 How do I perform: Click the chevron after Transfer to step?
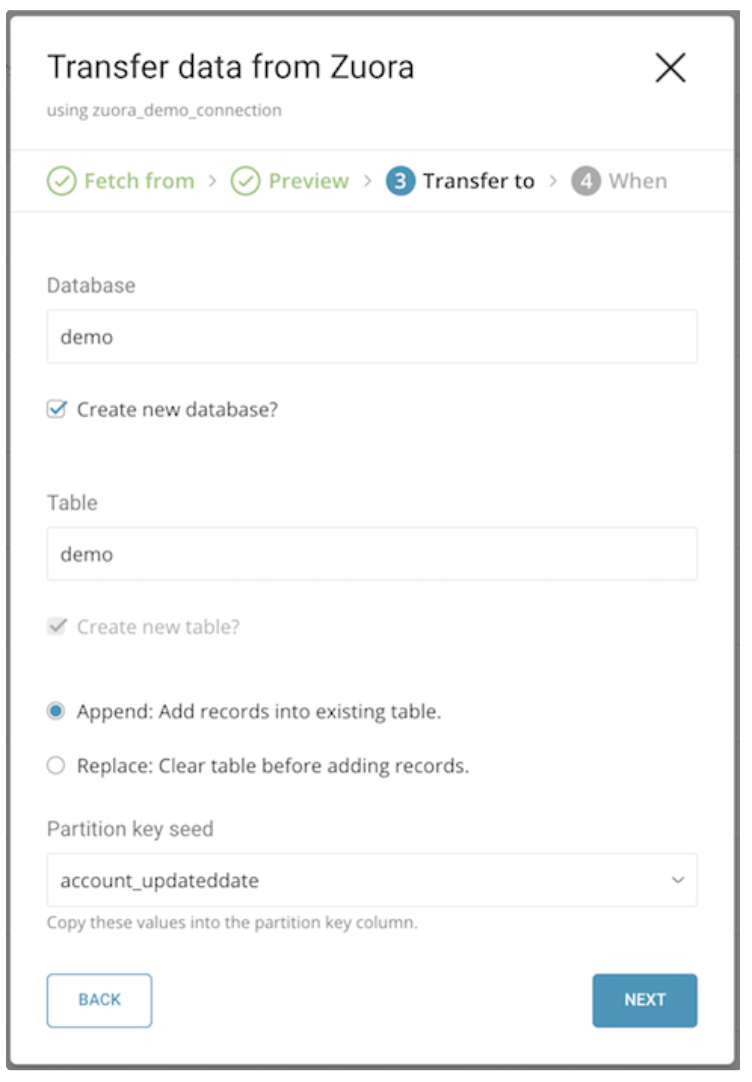[553, 181]
